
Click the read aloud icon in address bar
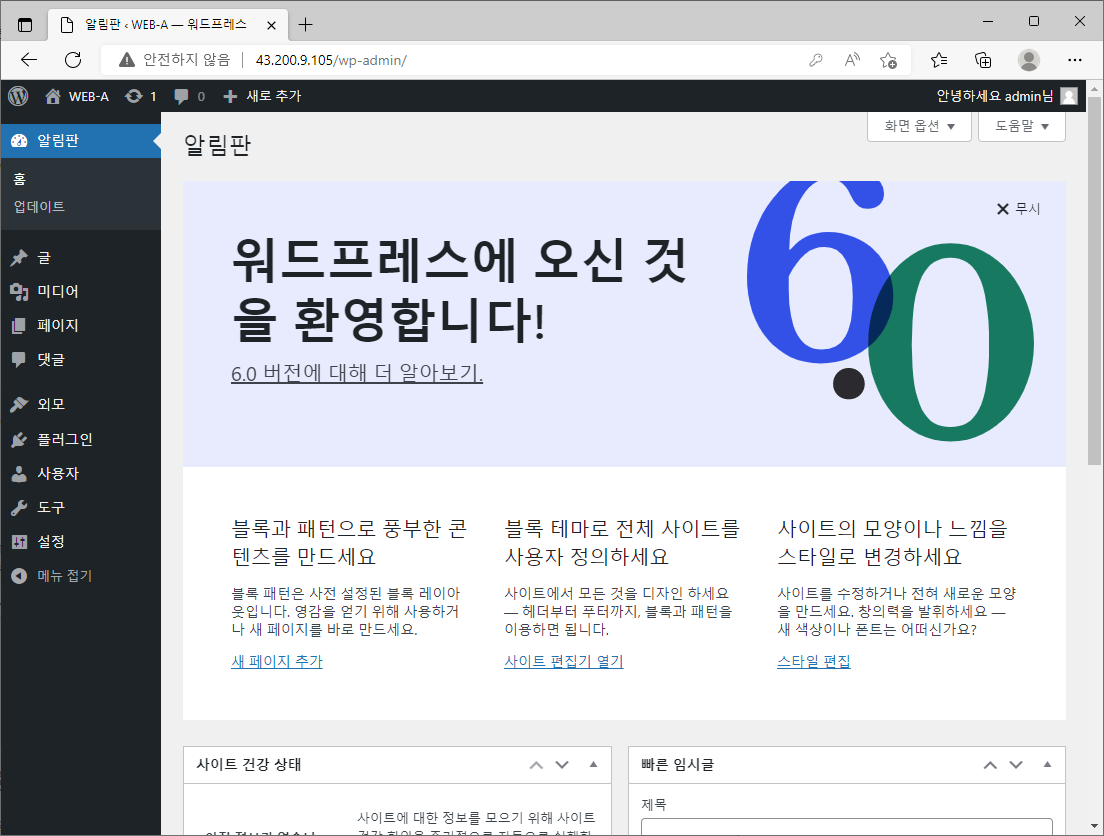tap(852, 61)
